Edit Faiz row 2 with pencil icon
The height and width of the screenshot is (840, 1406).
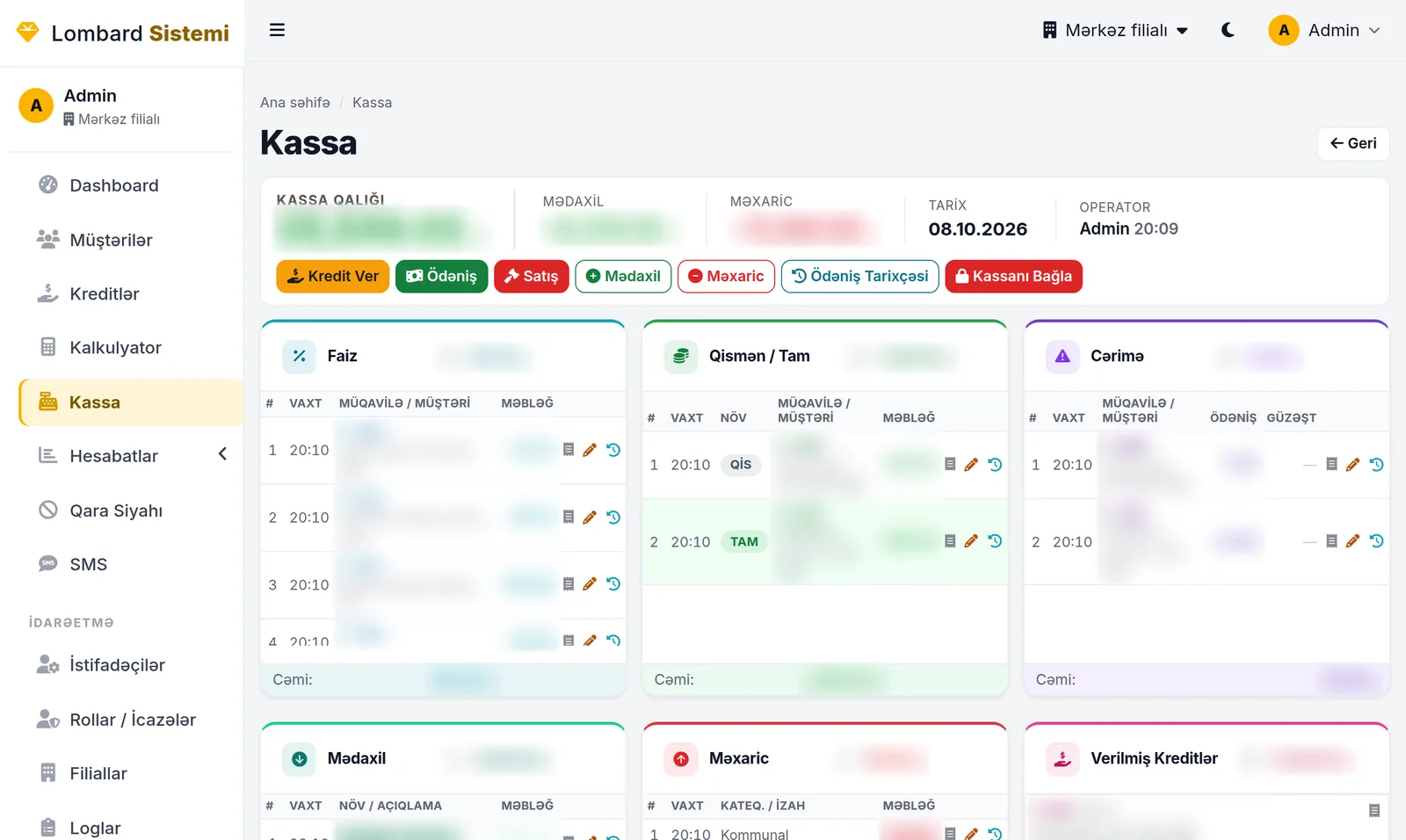coord(590,518)
